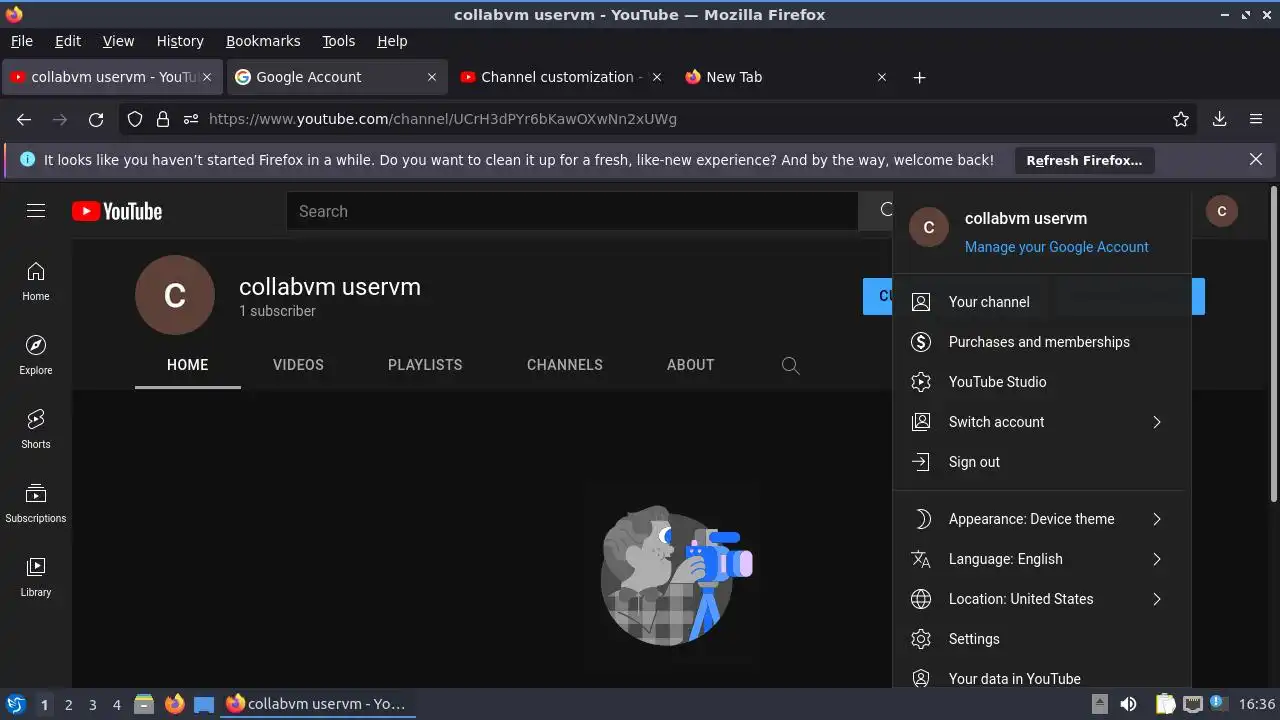This screenshot has height=720, width=1280.
Task: Click the clock showing 16:36
Action: click(x=1257, y=704)
